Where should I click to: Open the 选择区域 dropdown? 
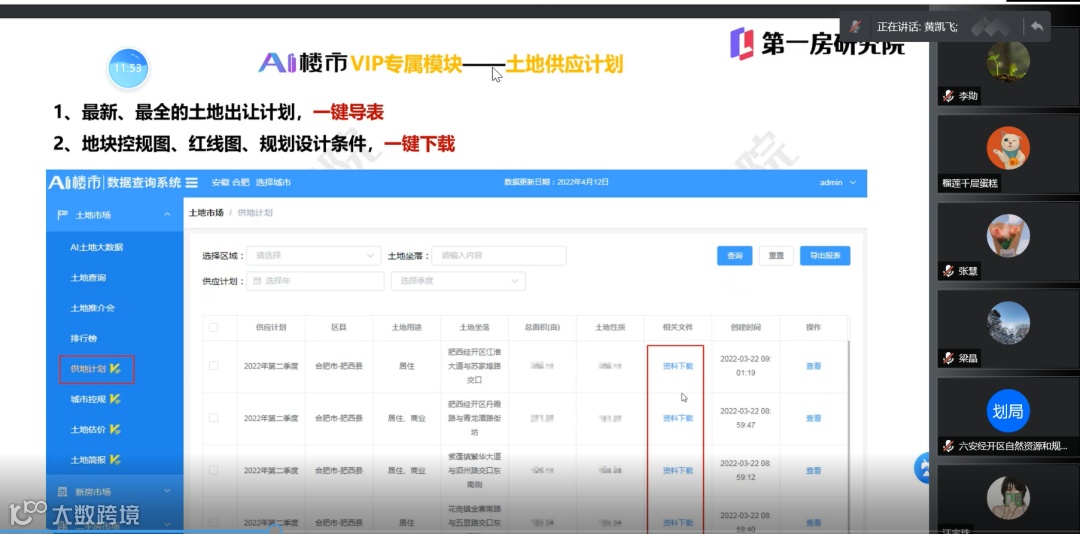point(313,256)
